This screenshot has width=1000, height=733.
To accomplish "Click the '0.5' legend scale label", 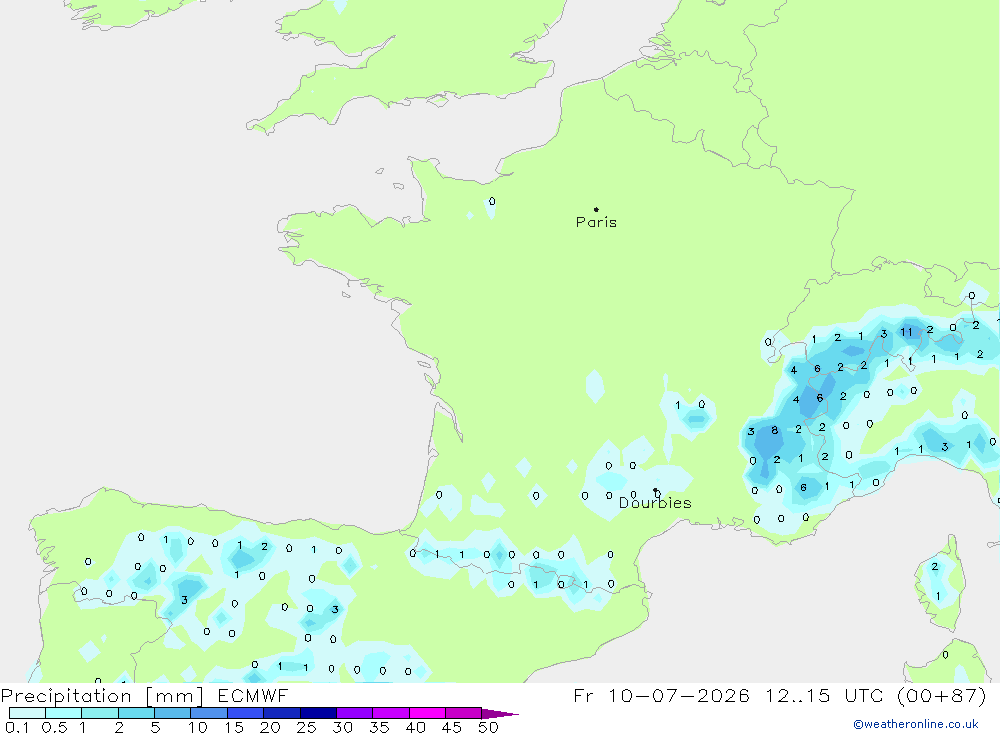I will (54, 727).
